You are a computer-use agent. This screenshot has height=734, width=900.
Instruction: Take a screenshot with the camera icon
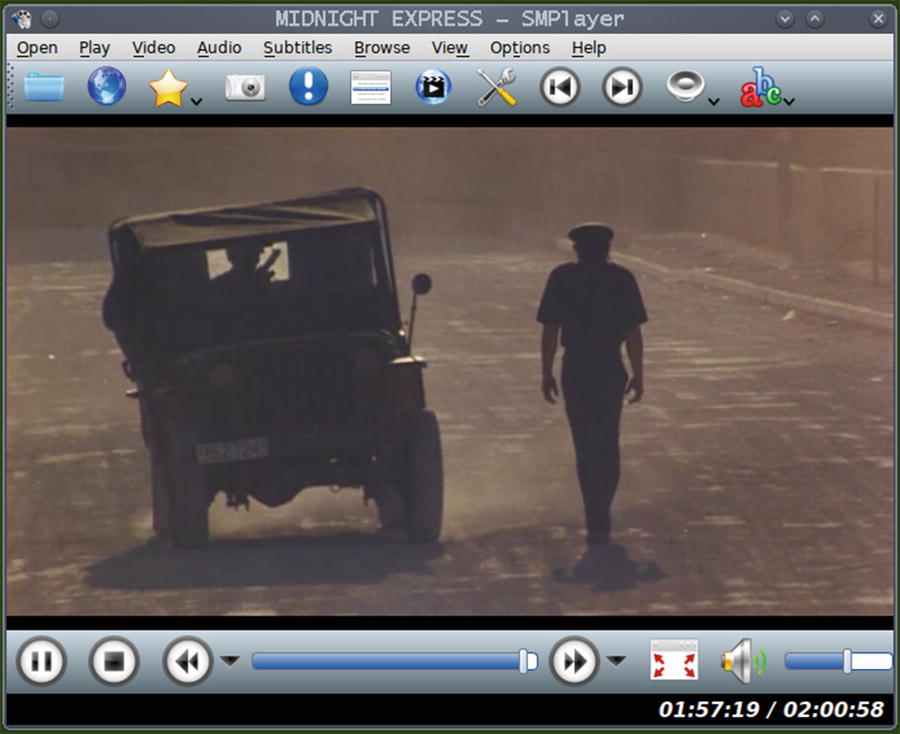(245, 87)
